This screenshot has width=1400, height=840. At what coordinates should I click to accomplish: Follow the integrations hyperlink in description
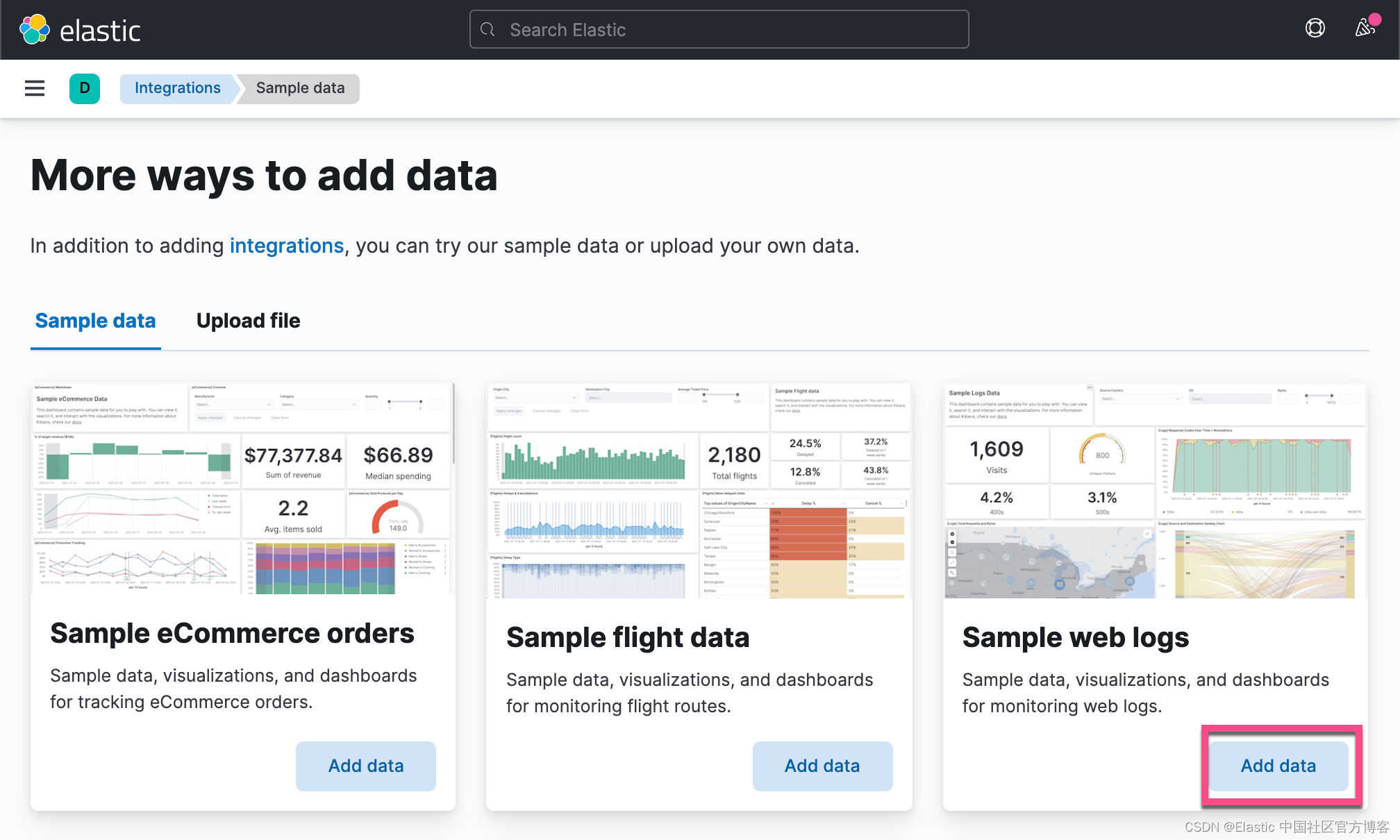pos(286,246)
